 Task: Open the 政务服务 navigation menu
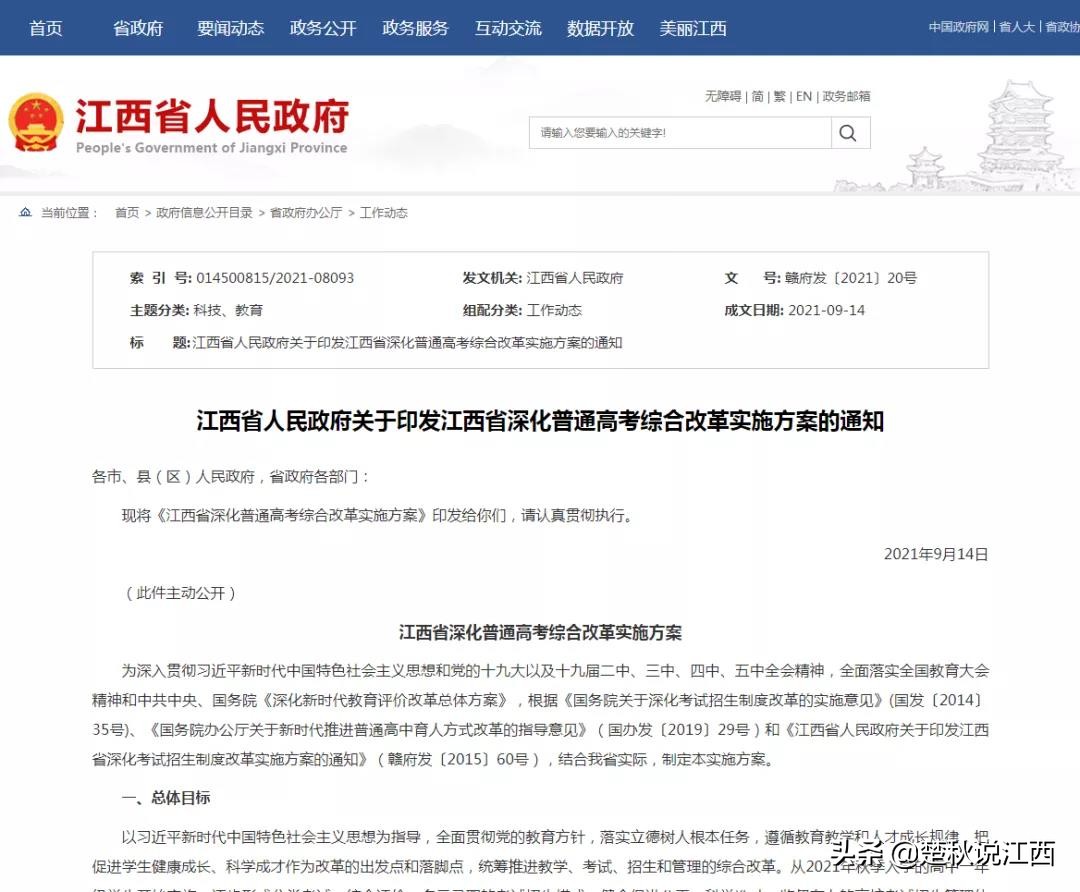pyautogui.click(x=414, y=28)
